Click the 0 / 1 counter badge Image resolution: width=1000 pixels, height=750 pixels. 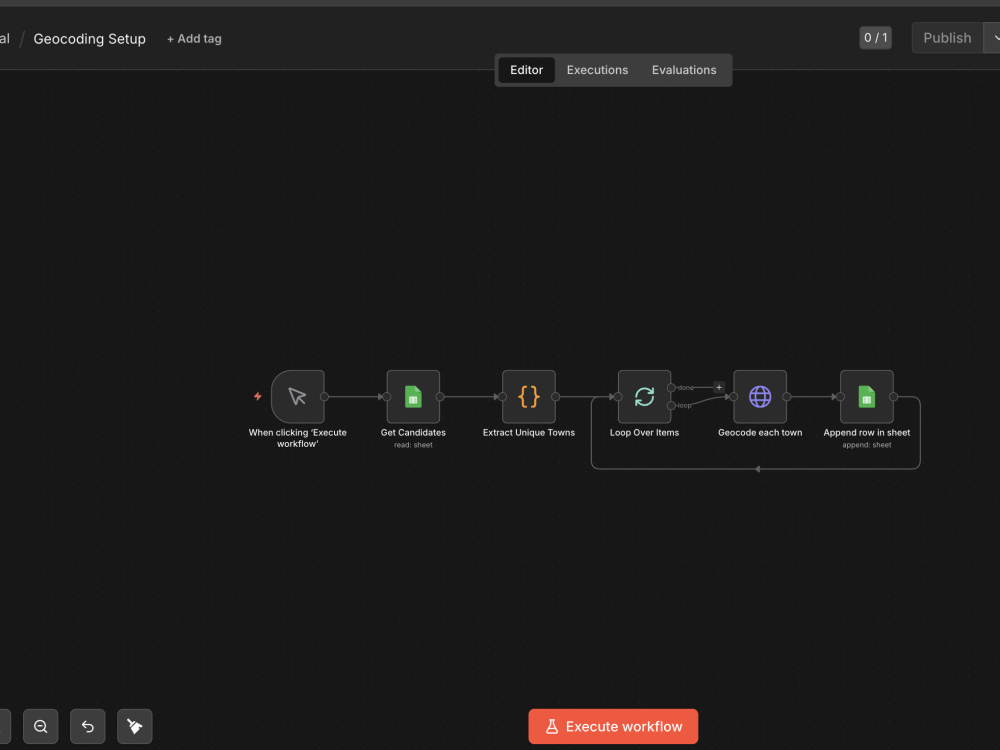[875, 38]
